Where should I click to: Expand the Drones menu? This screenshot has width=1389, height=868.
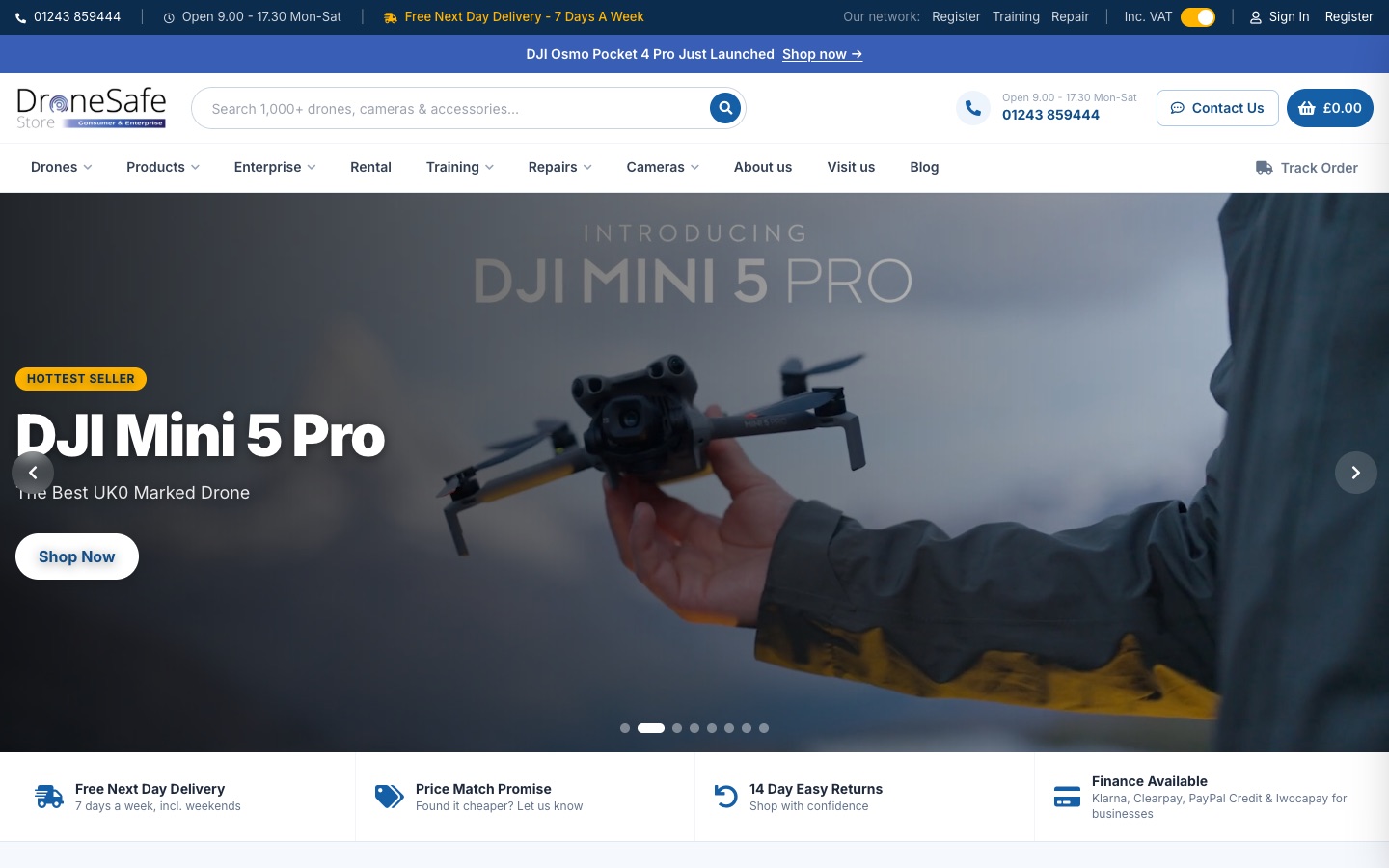[62, 167]
